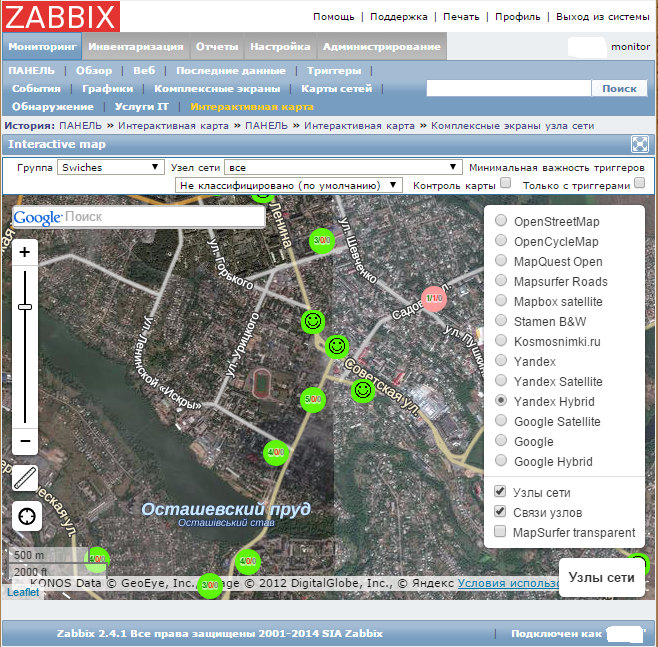
Task: Zoom in with the map plus button
Action: coord(25,252)
